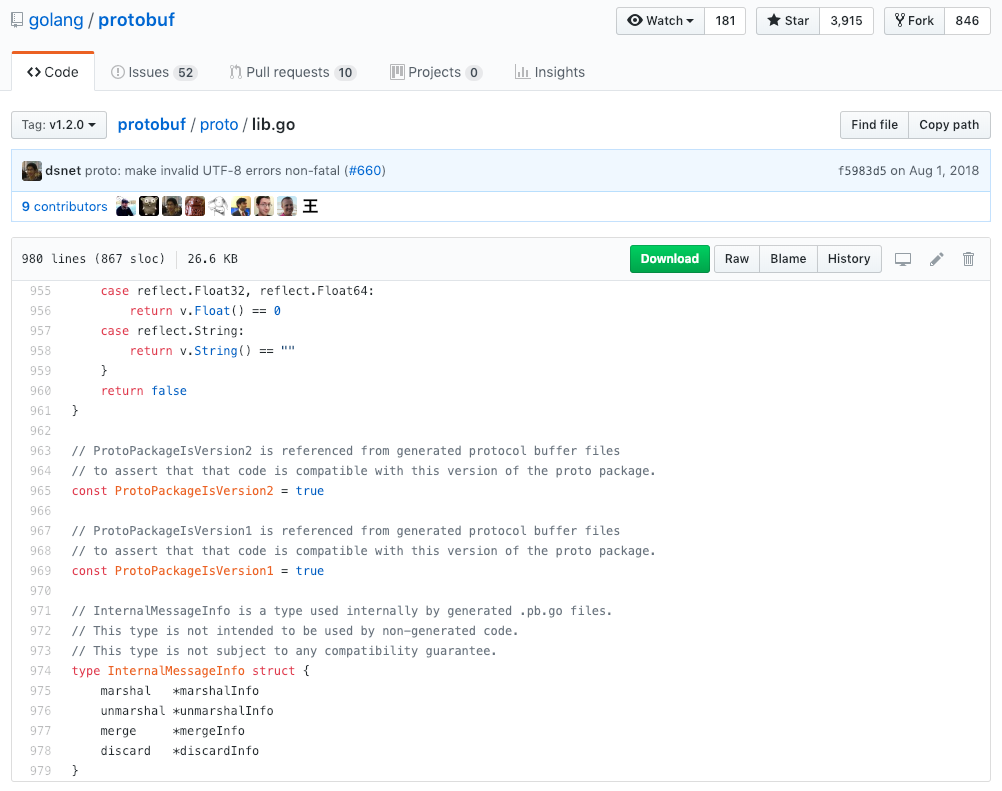This screenshot has height=791, width=1002.
Task: Fork the repository
Action: point(914,20)
